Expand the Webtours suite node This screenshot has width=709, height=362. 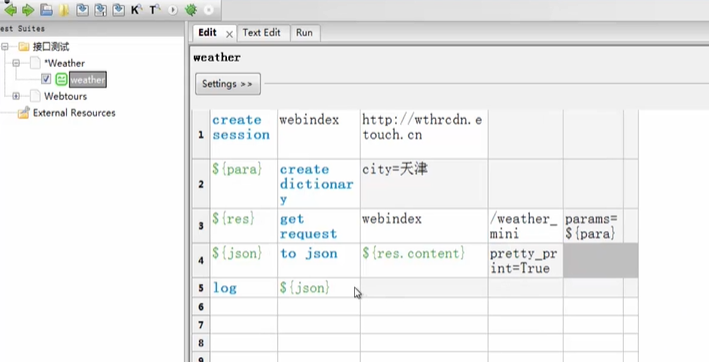(x=16, y=96)
